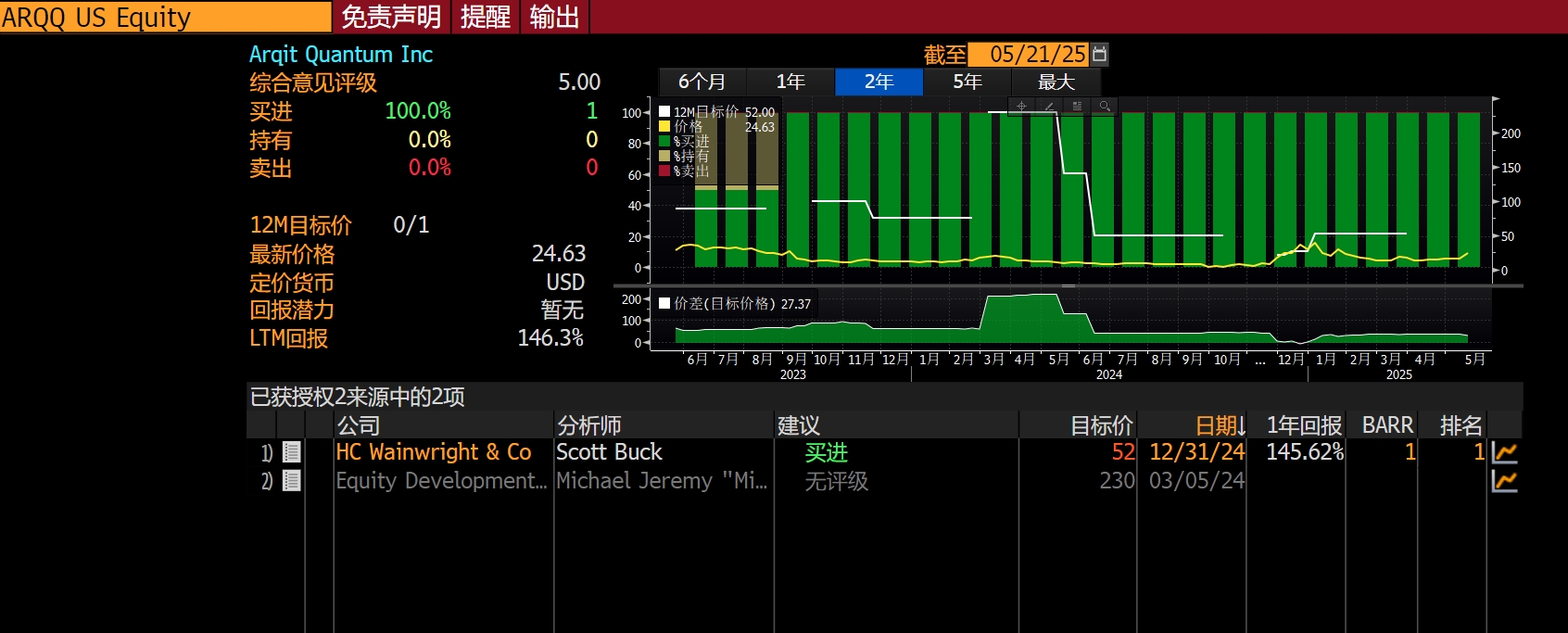This screenshot has width=1568, height=633.
Task: Click the date 12/31/24 cell
Action: [x=1197, y=452]
